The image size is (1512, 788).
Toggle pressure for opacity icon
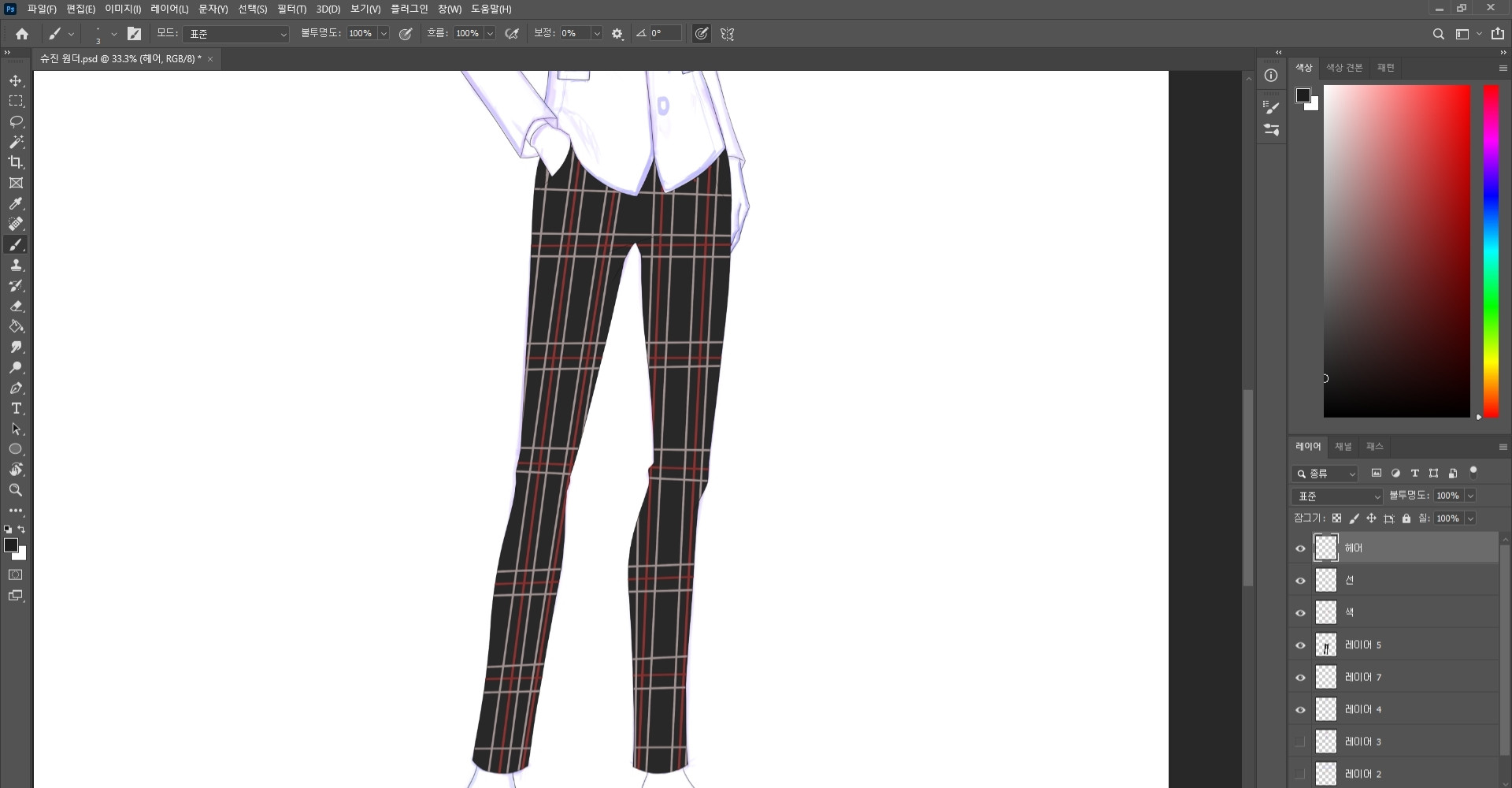(406, 34)
